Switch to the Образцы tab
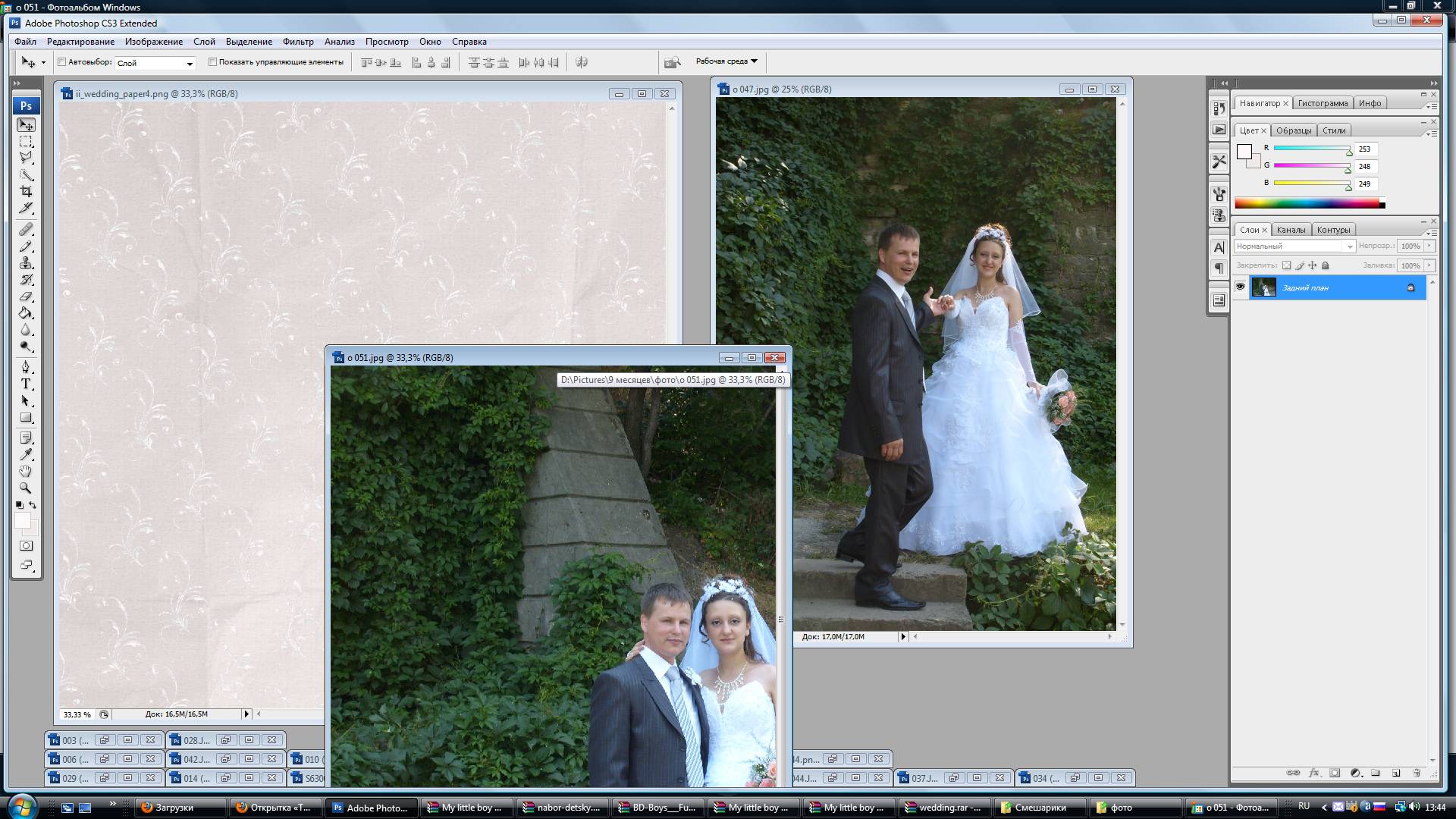This screenshot has height=819, width=1456. coord(1294,130)
